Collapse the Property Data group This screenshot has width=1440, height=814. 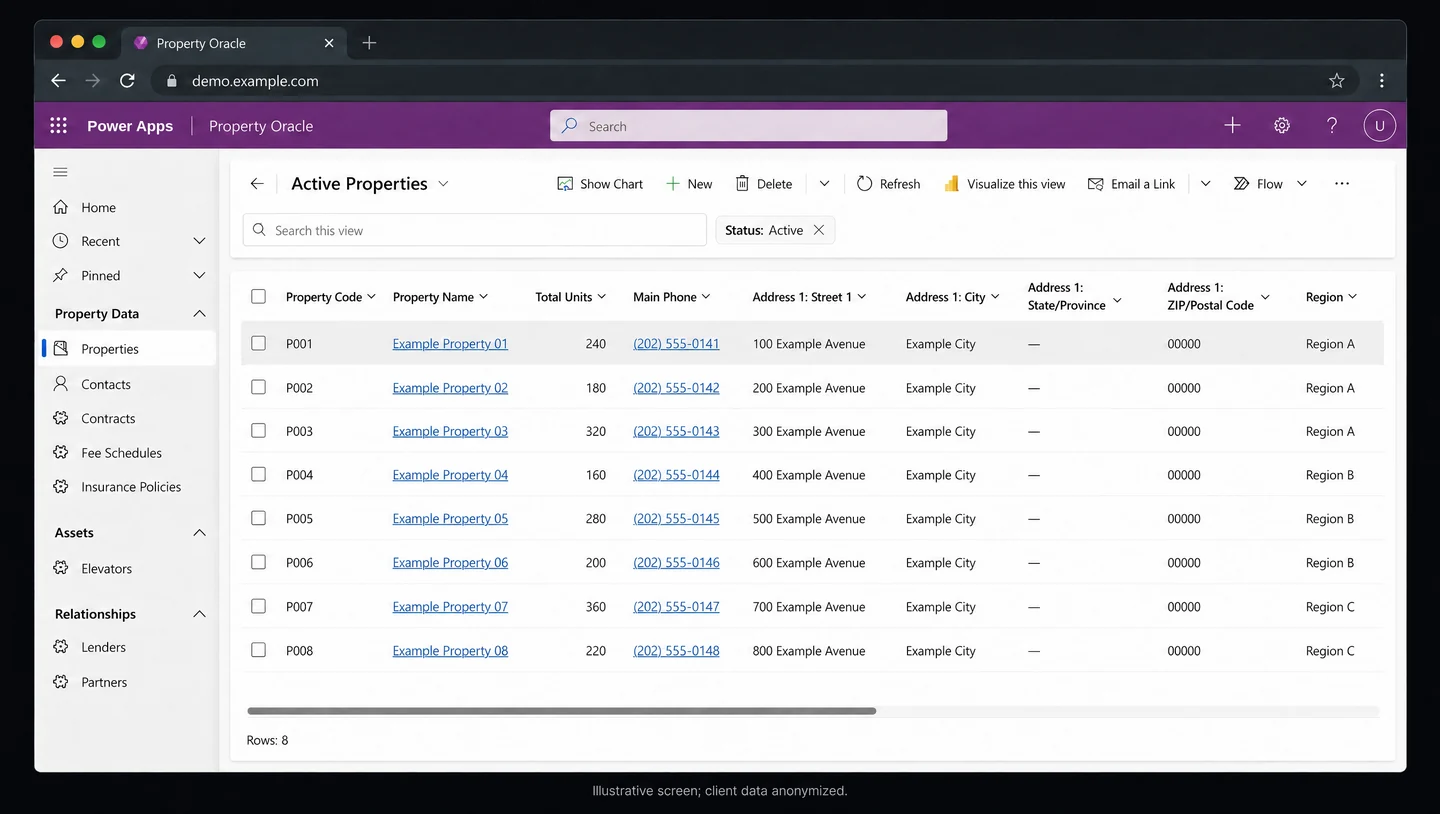click(199, 314)
